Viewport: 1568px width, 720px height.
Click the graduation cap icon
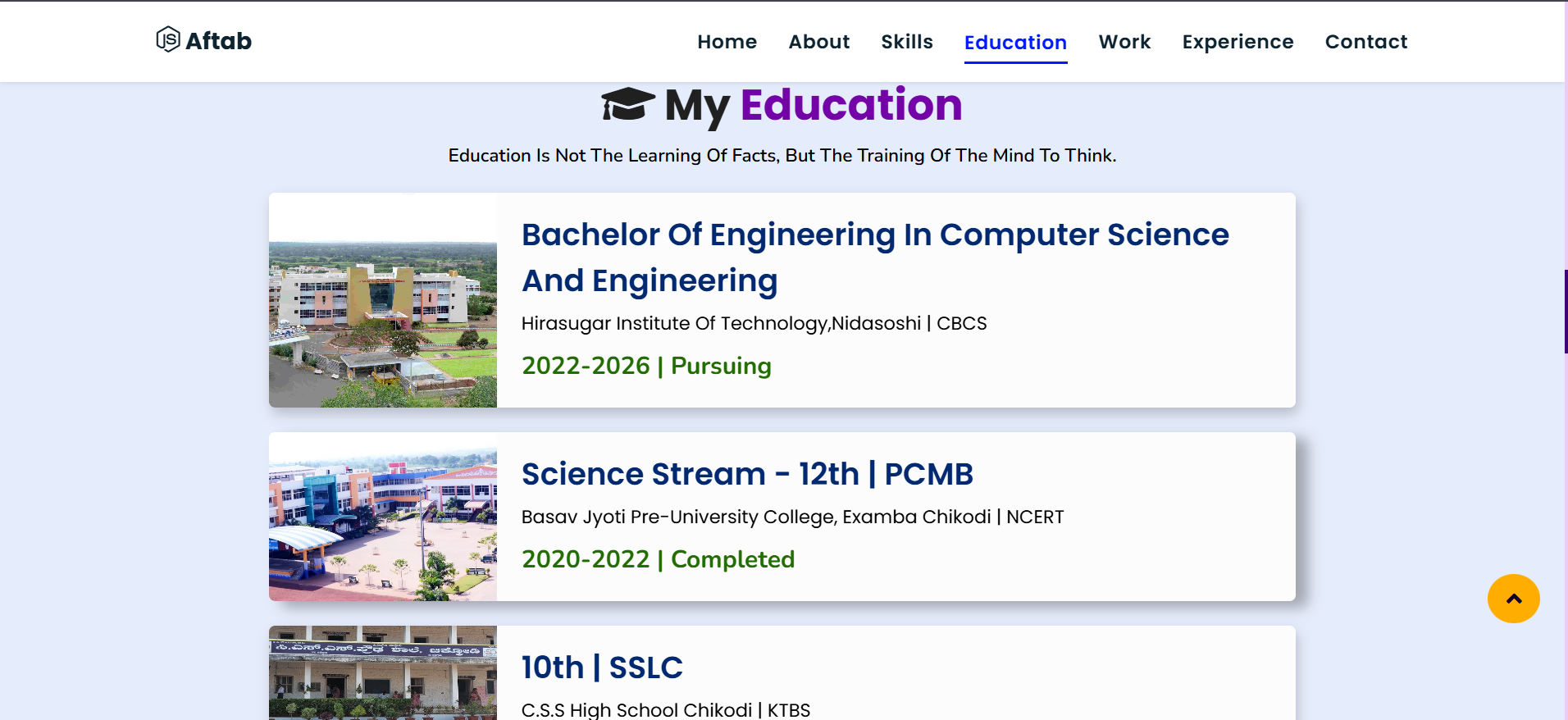tap(627, 105)
